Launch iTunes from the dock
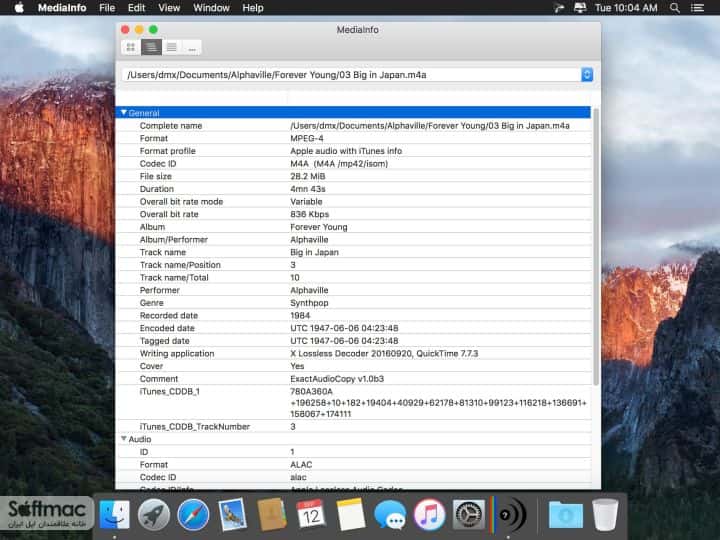 pos(429,514)
